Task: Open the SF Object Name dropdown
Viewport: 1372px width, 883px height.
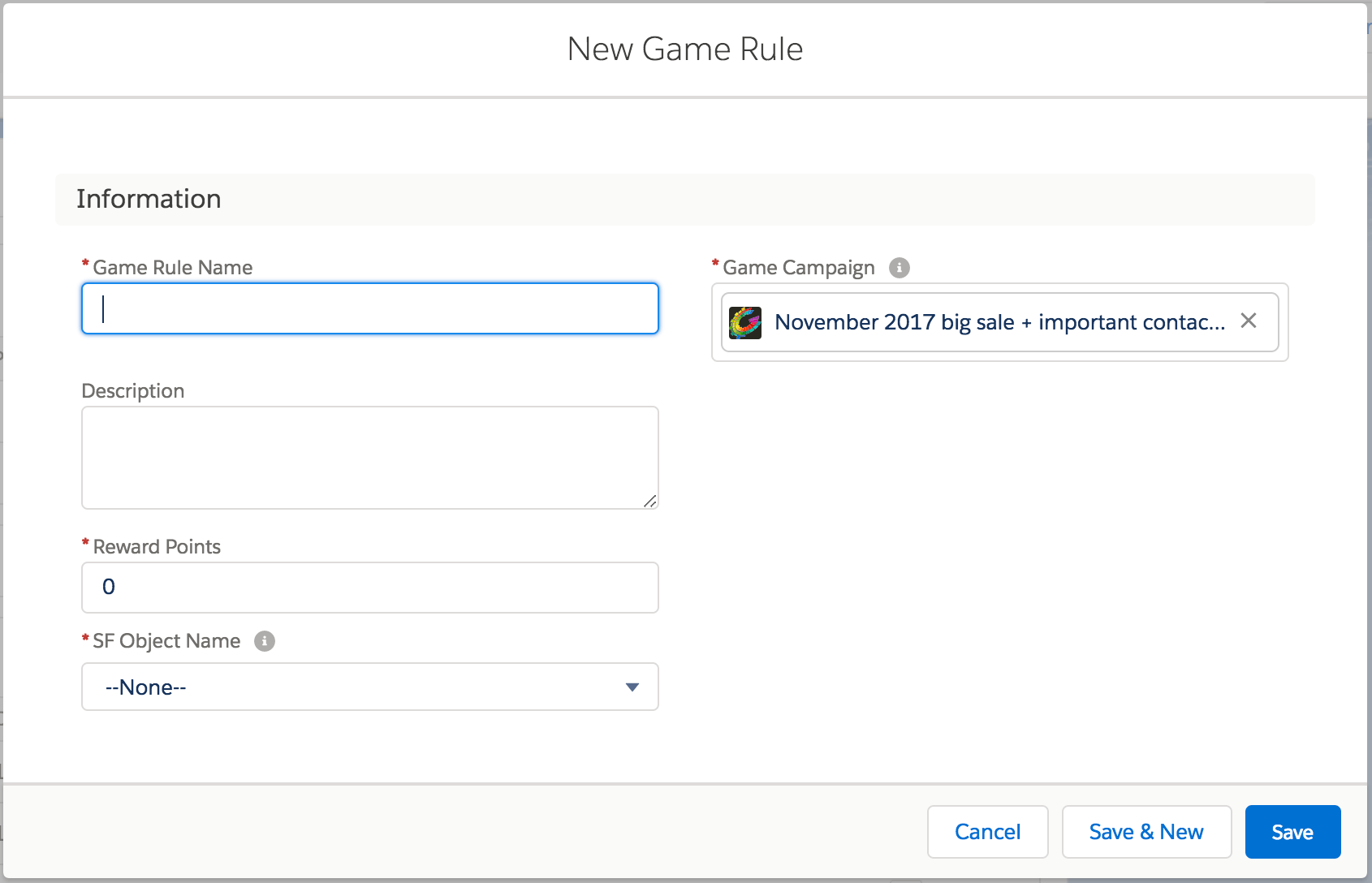Action: [370, 687]
